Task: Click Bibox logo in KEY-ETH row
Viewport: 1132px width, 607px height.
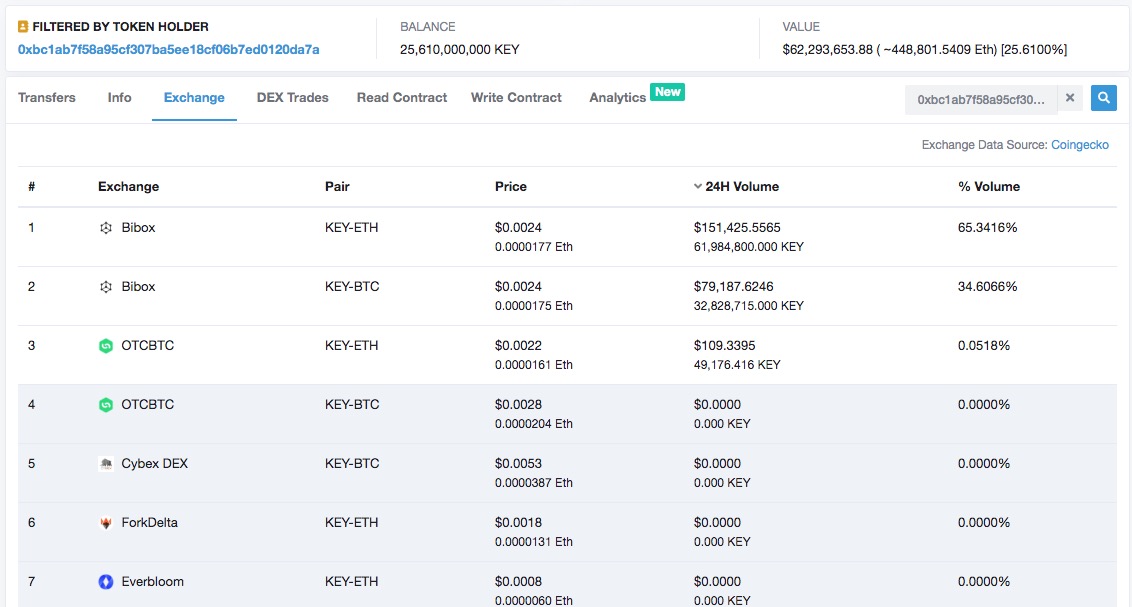Action: 105,228
